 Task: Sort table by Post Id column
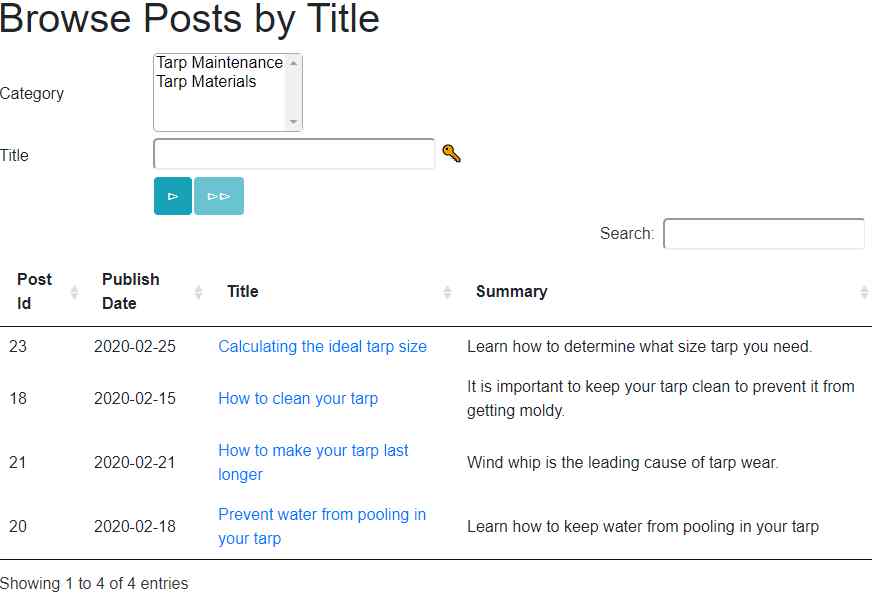[x=34, y=291]
